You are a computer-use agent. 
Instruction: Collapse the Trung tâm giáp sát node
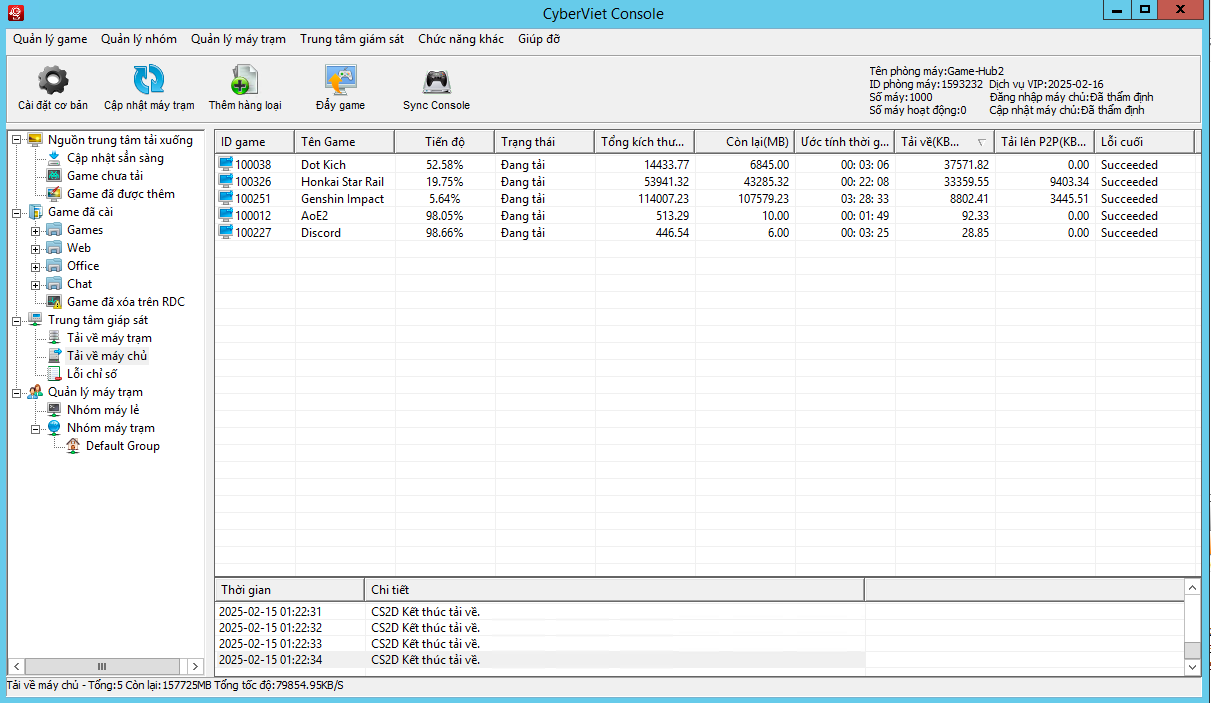click(x=17, y=321)
